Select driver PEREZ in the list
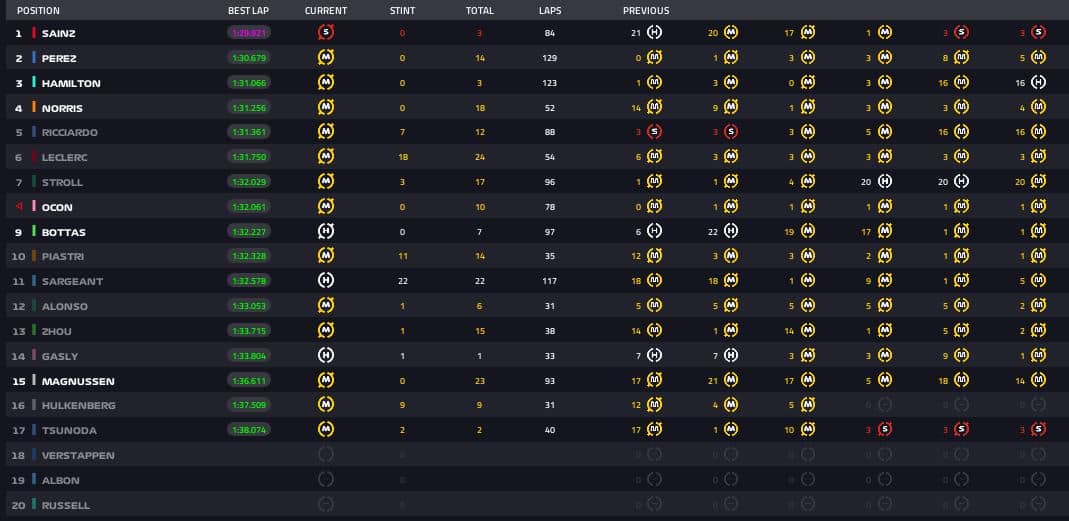 [59, 58]
